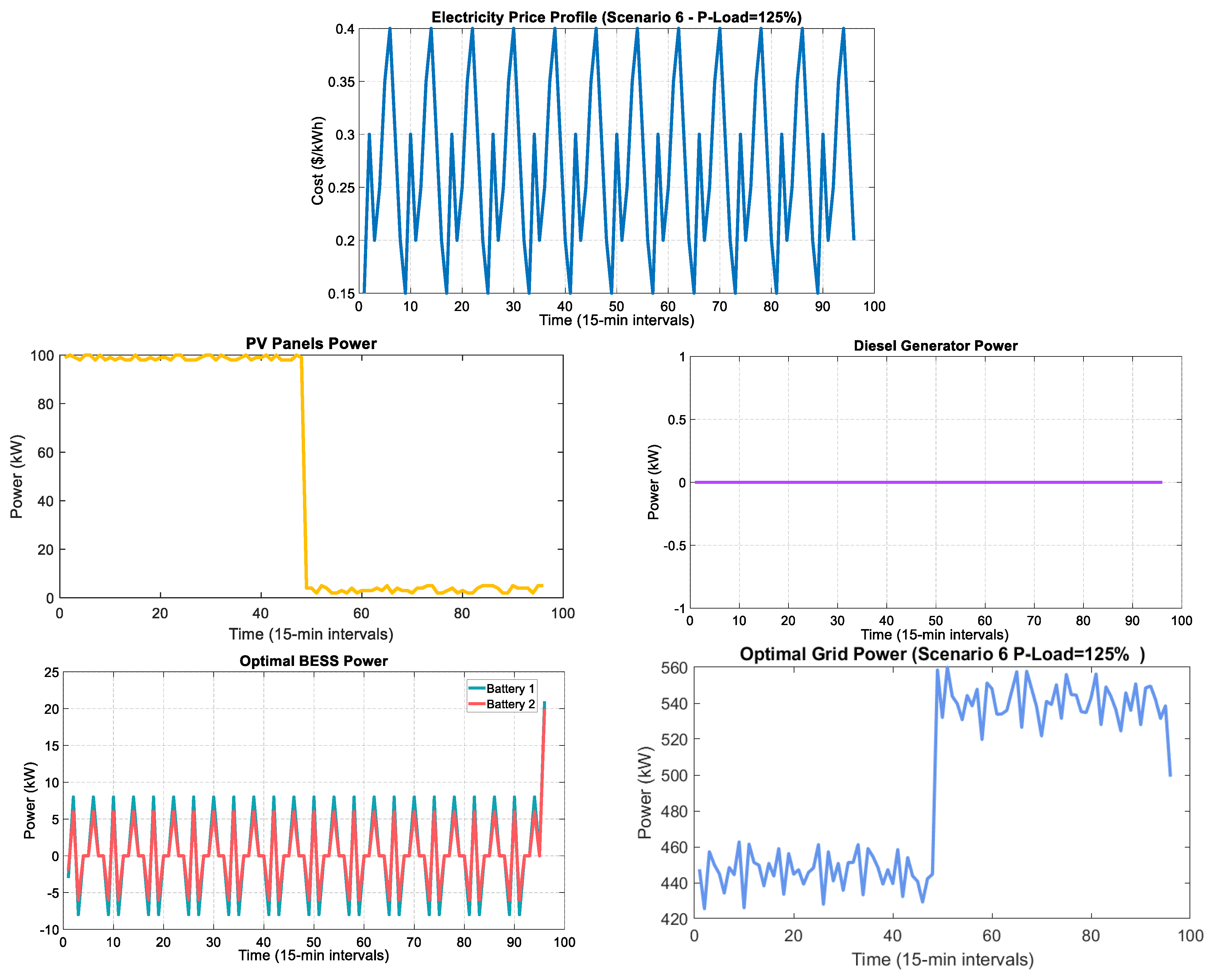
Task: Click the red Battery 2 legend swatch
Action: 476,704
